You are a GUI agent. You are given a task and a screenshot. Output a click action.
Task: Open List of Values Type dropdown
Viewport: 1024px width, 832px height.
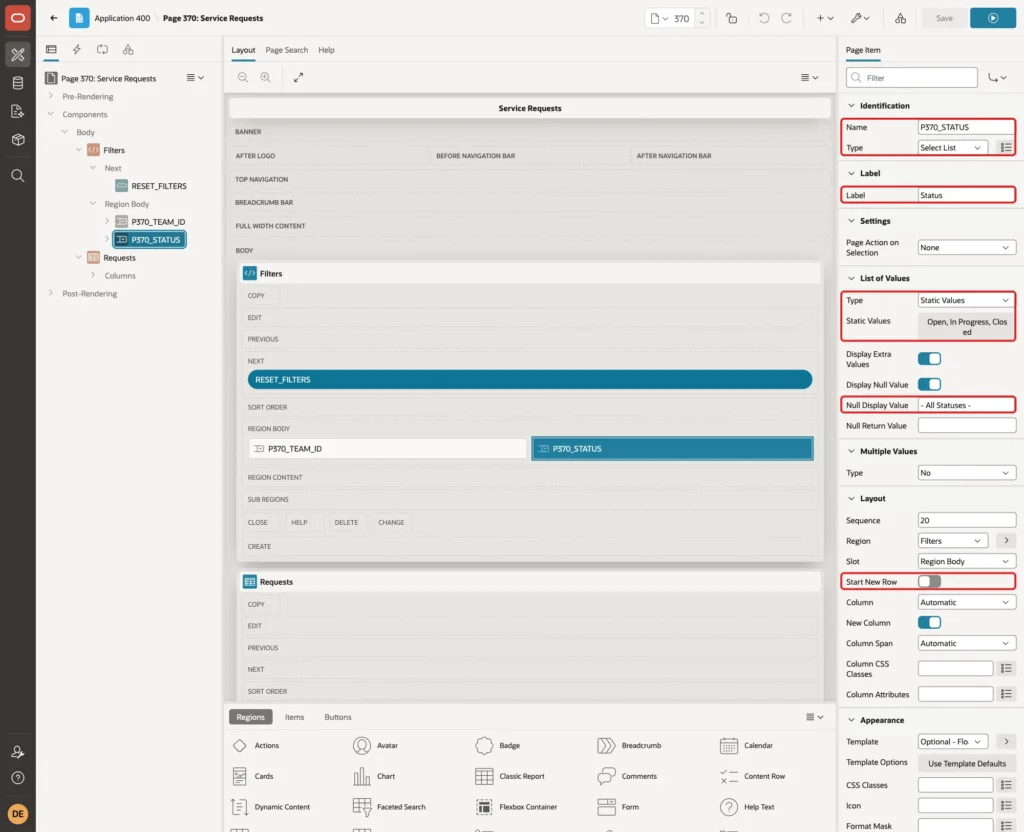click(967, 300)
